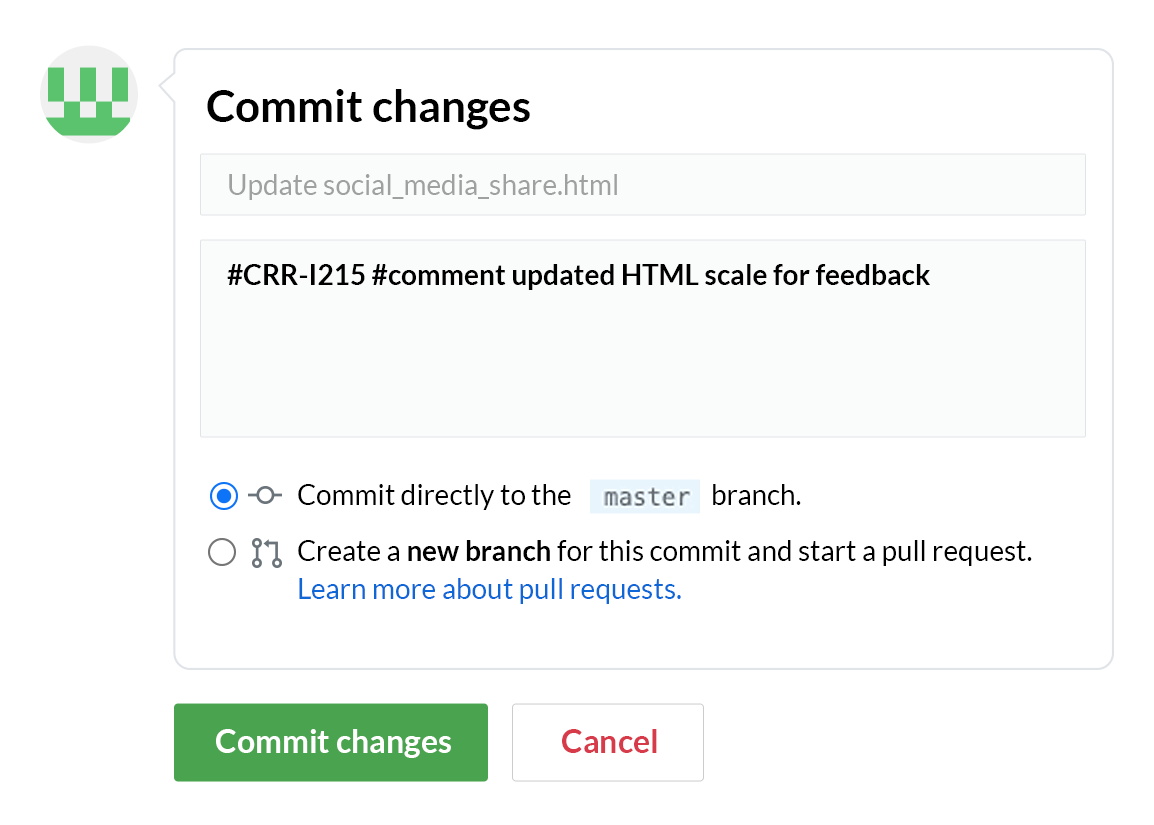The image size is (1154, 825).
Task: Click "for this commit and start a pull request" text
Action: [x=794, y=551]
